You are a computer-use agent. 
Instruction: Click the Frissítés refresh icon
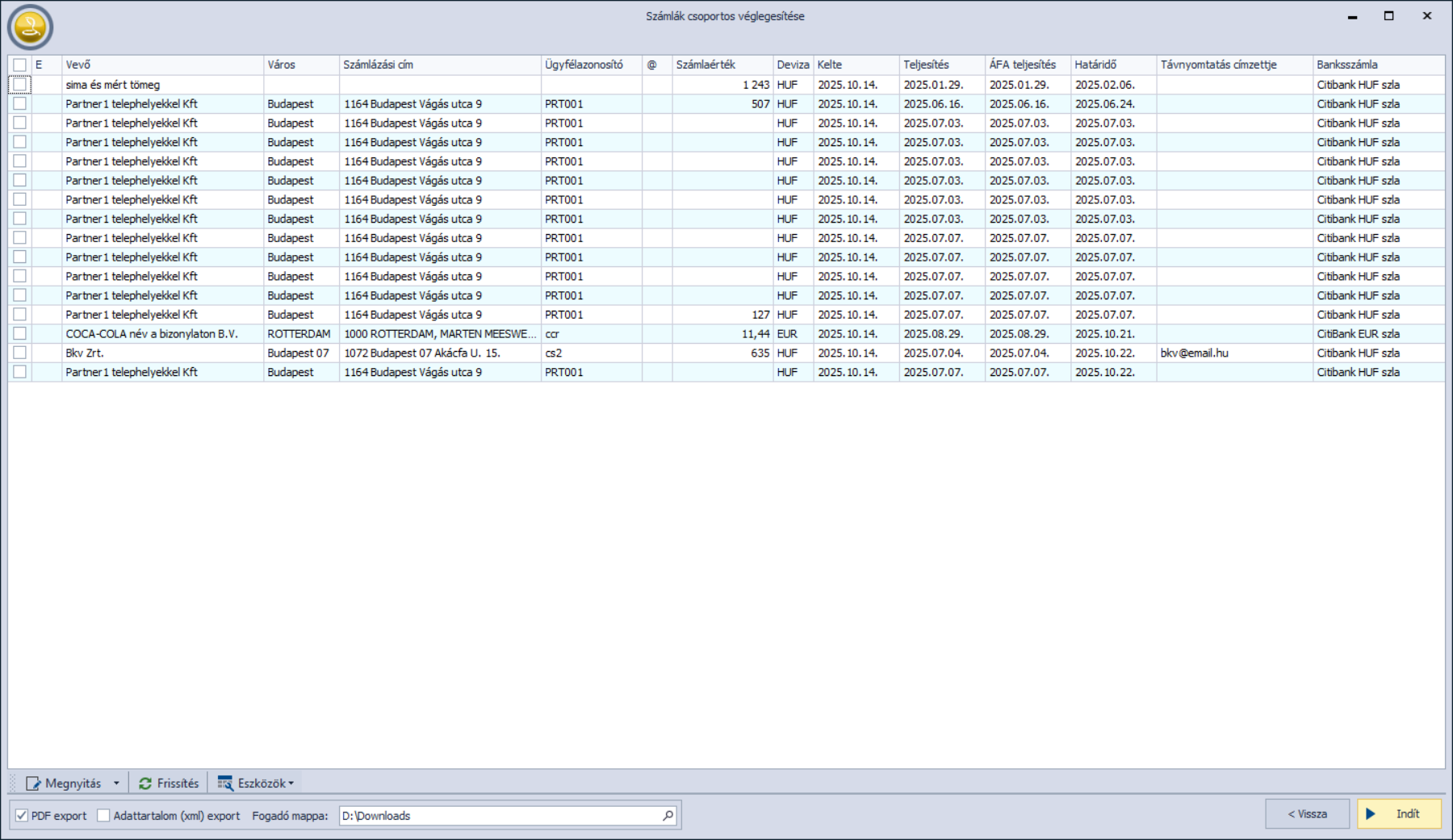(x=145, y=784)
